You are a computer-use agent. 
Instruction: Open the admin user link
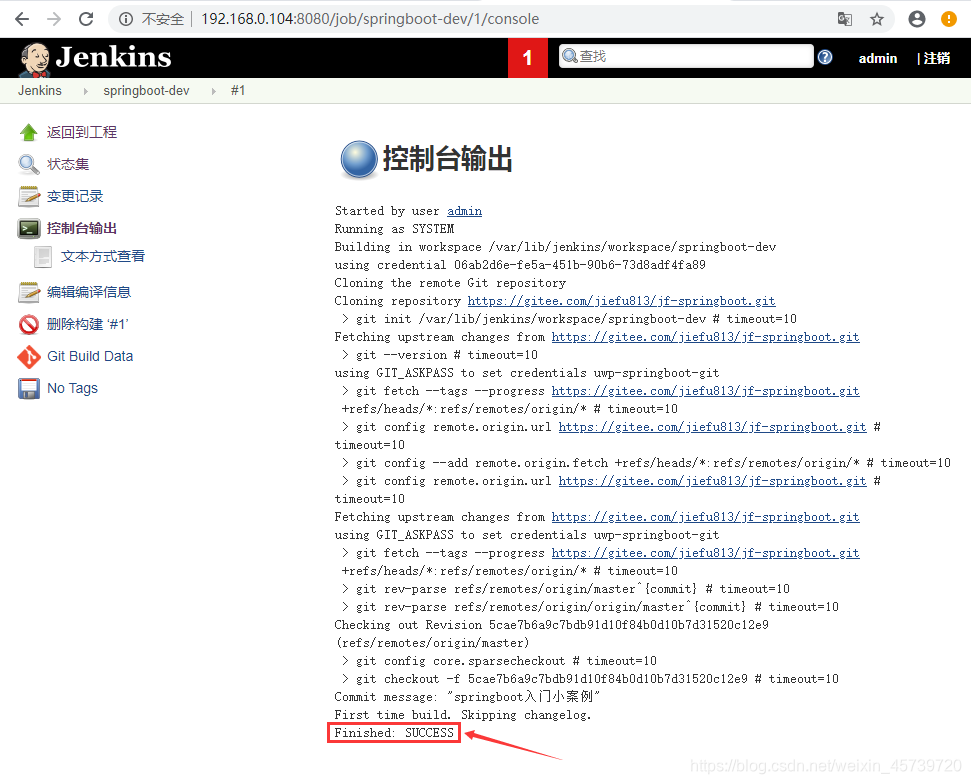coord(877,58)
